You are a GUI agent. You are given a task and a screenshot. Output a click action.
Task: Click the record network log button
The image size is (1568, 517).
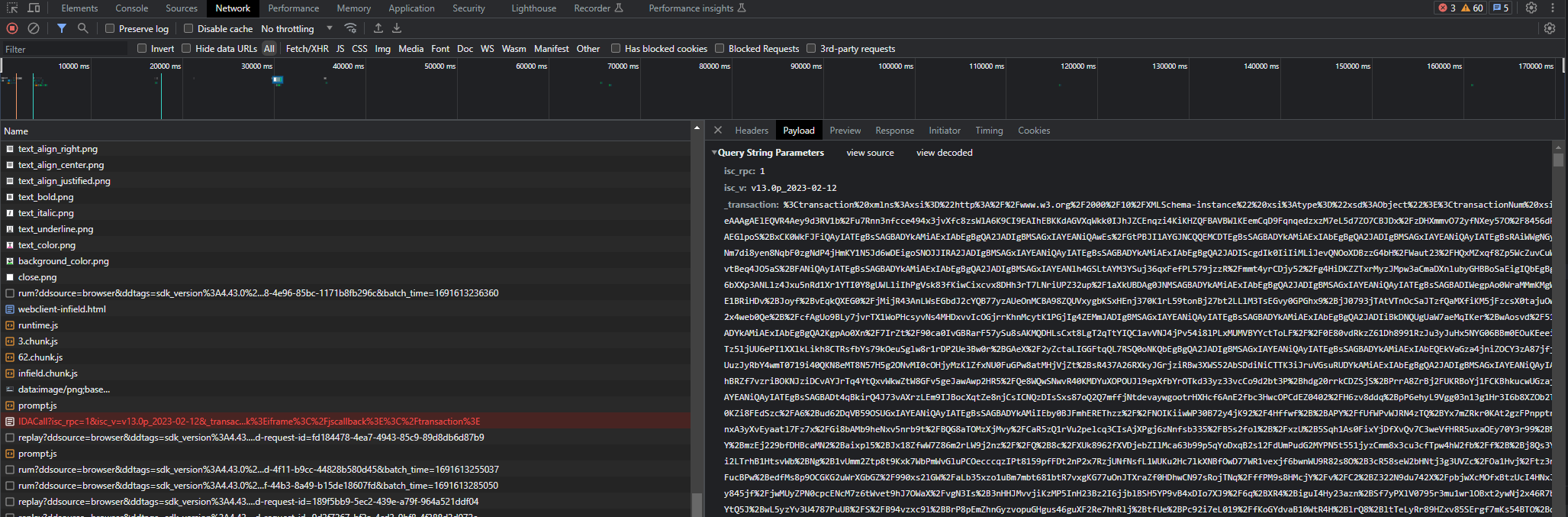tap(12, 28)
